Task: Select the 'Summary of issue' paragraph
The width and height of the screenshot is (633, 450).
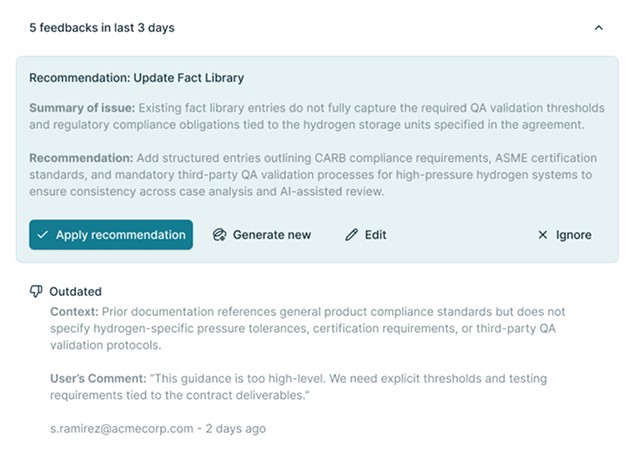Action: pos(317,116)
